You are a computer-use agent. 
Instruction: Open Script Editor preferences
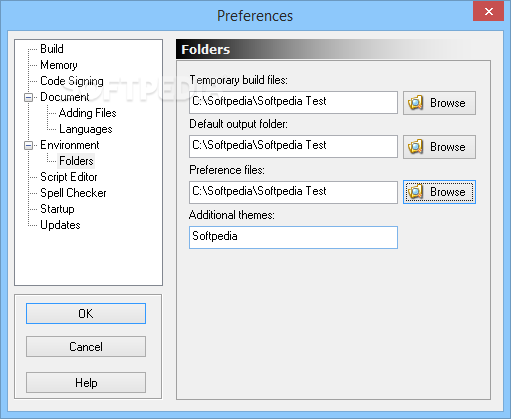tap(69, 177)
